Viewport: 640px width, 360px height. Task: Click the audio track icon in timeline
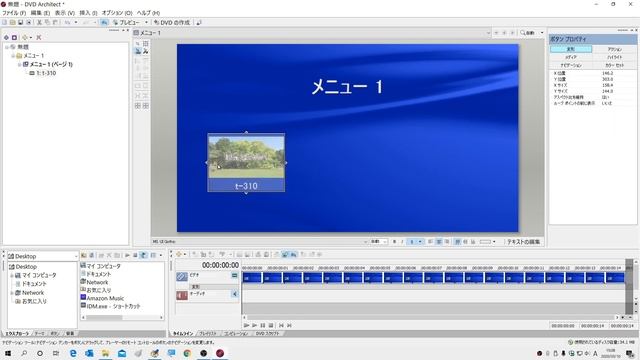click(182, 295)
